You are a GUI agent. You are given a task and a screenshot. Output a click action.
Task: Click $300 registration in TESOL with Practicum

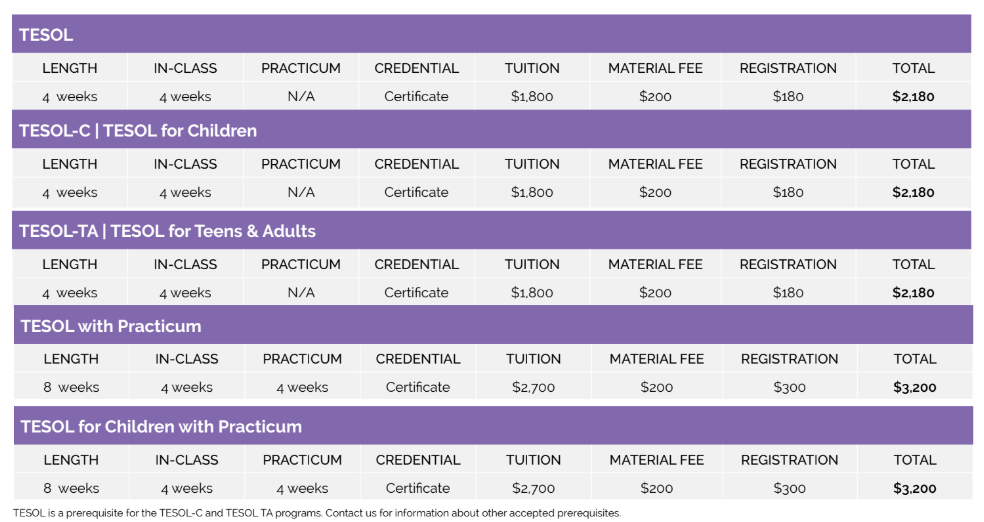click(789, 387)
